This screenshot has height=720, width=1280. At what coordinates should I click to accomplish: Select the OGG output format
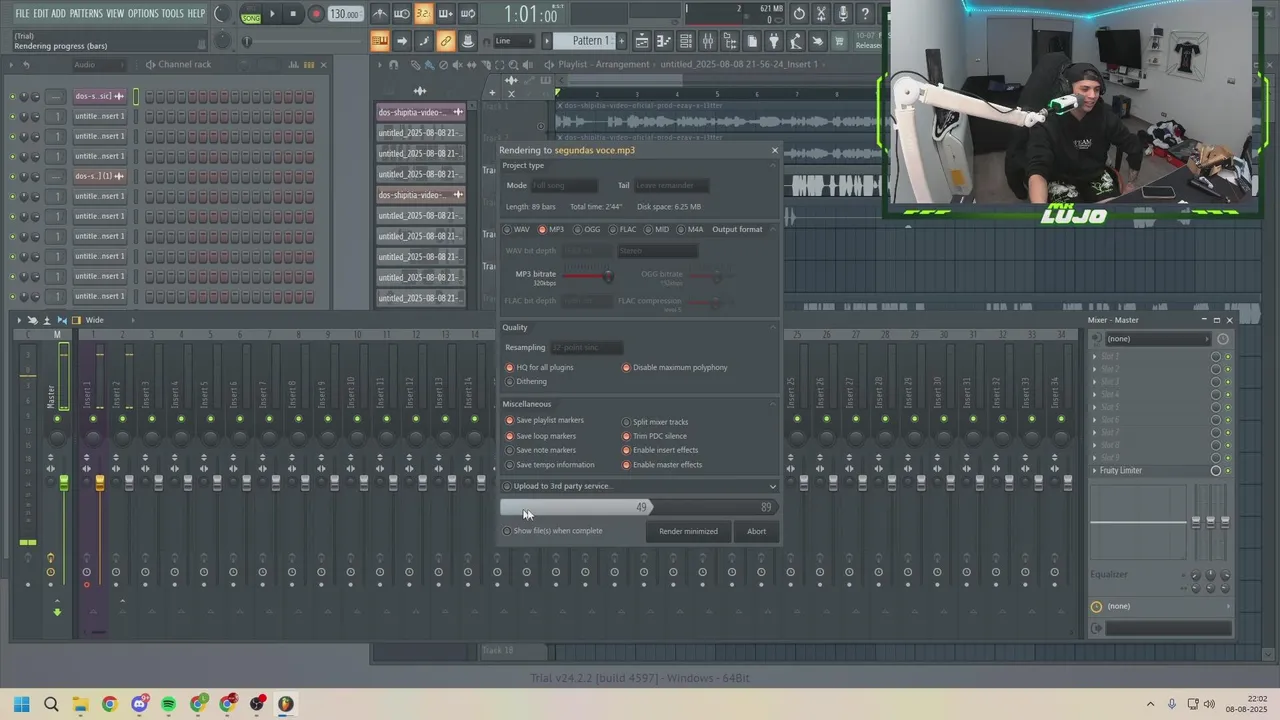tap(588, 230)
